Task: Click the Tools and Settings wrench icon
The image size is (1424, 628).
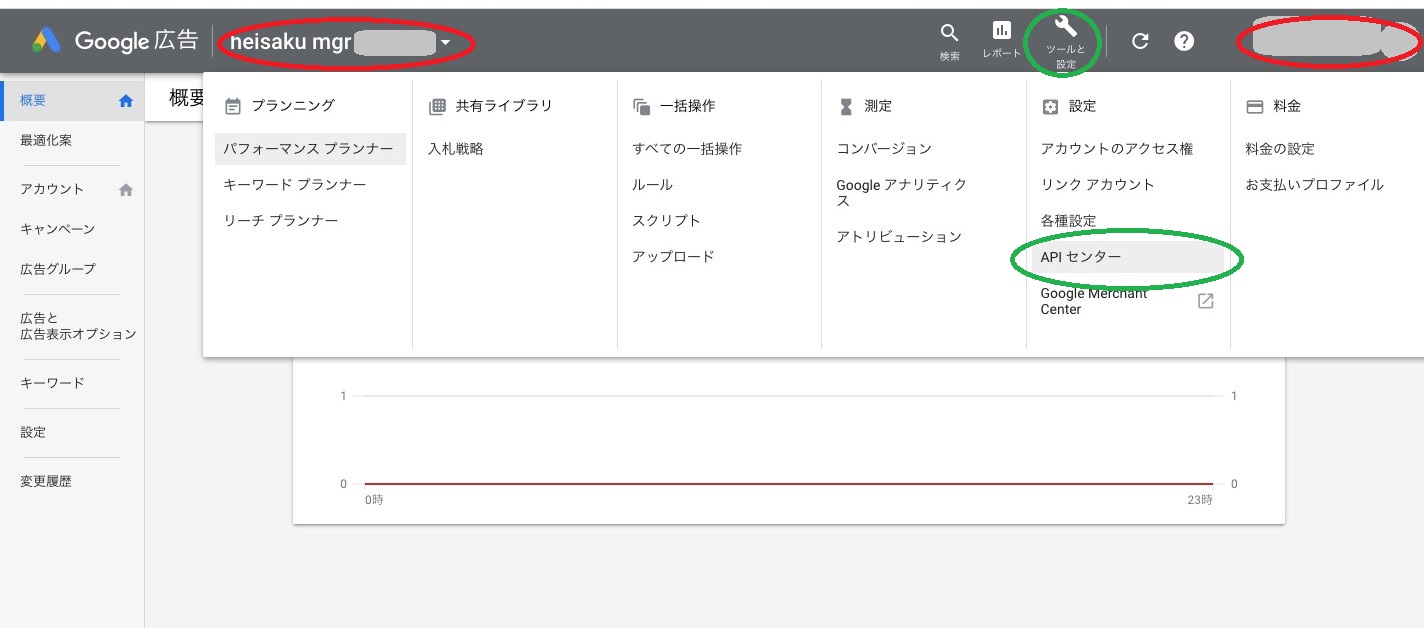Action: 1065,27
